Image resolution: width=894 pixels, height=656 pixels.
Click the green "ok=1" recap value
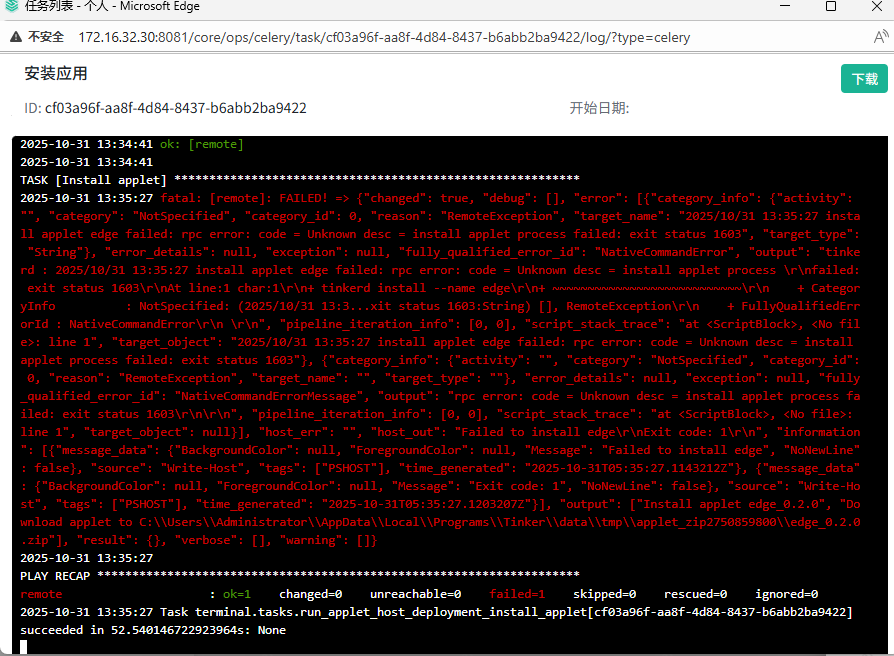pyautogui.click(x=236, y=594)
